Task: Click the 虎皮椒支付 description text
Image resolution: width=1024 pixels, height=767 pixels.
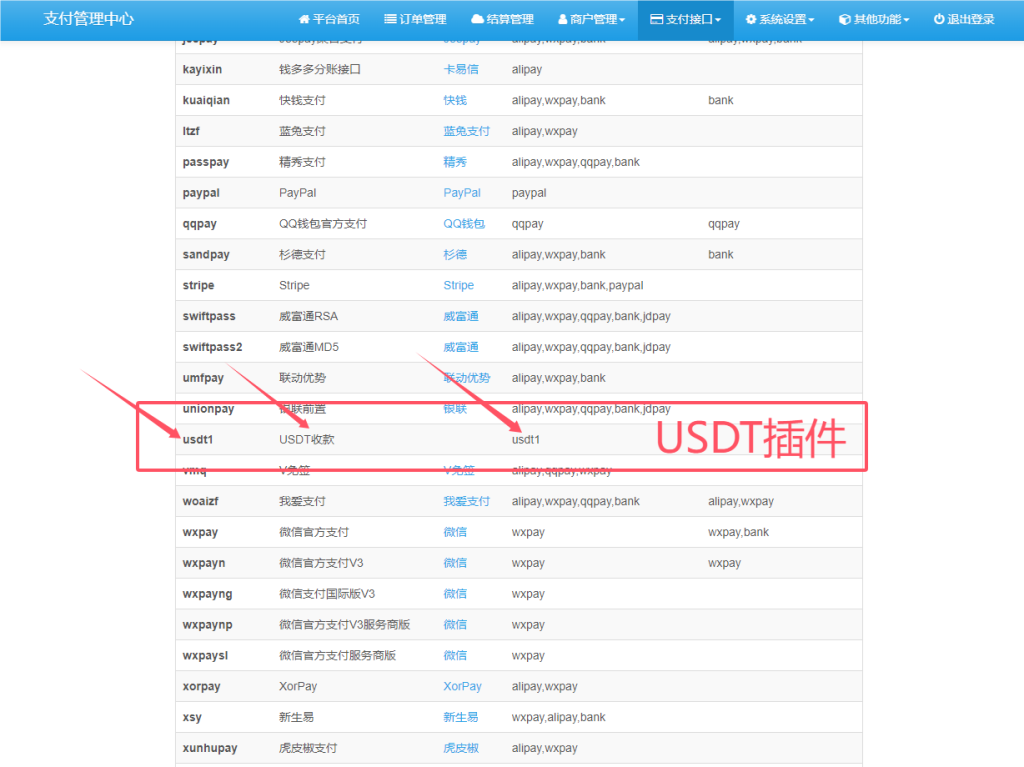Action: coord(308,748)
